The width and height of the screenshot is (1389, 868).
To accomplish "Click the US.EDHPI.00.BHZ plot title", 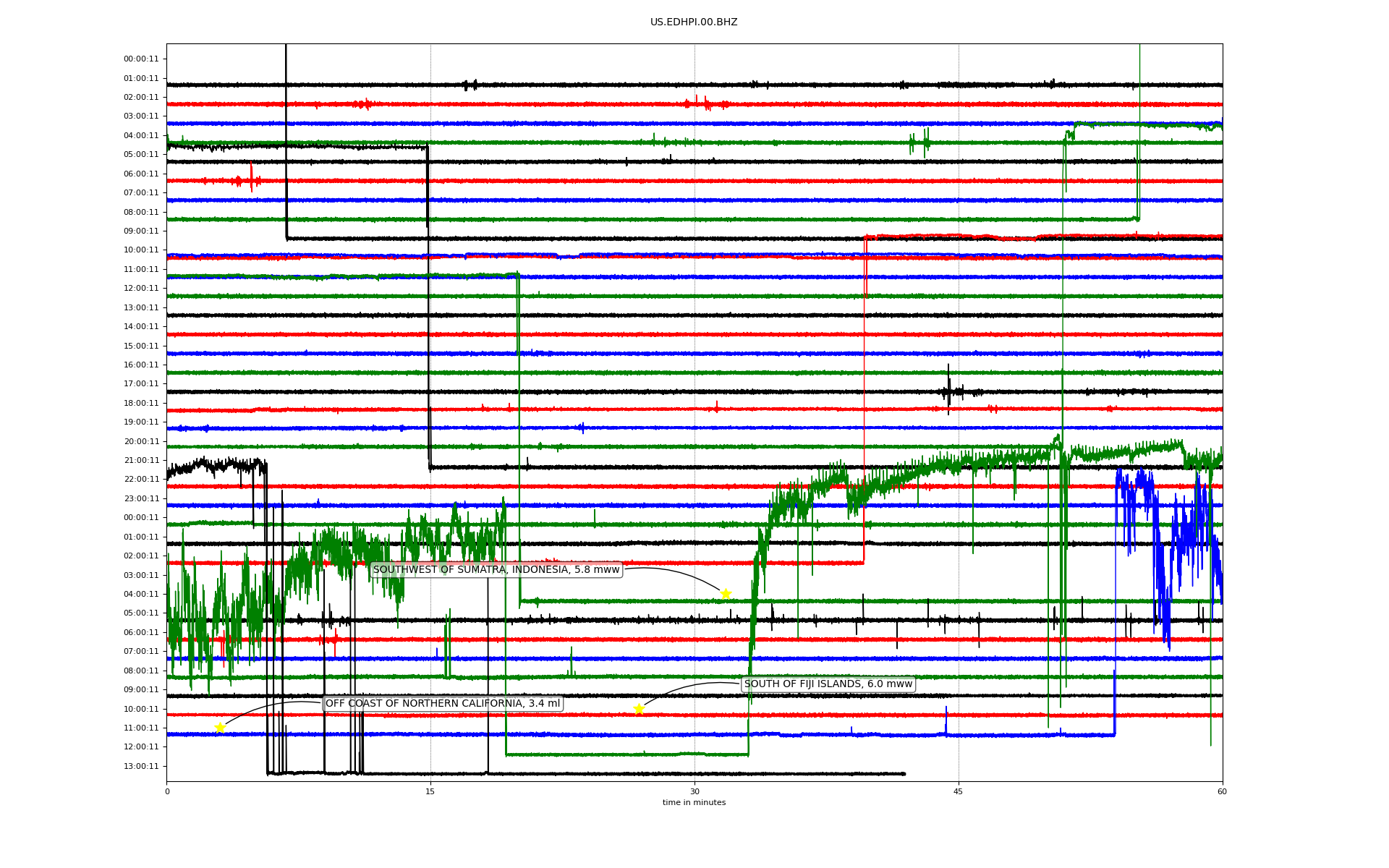I will click(x=694, y=22).
